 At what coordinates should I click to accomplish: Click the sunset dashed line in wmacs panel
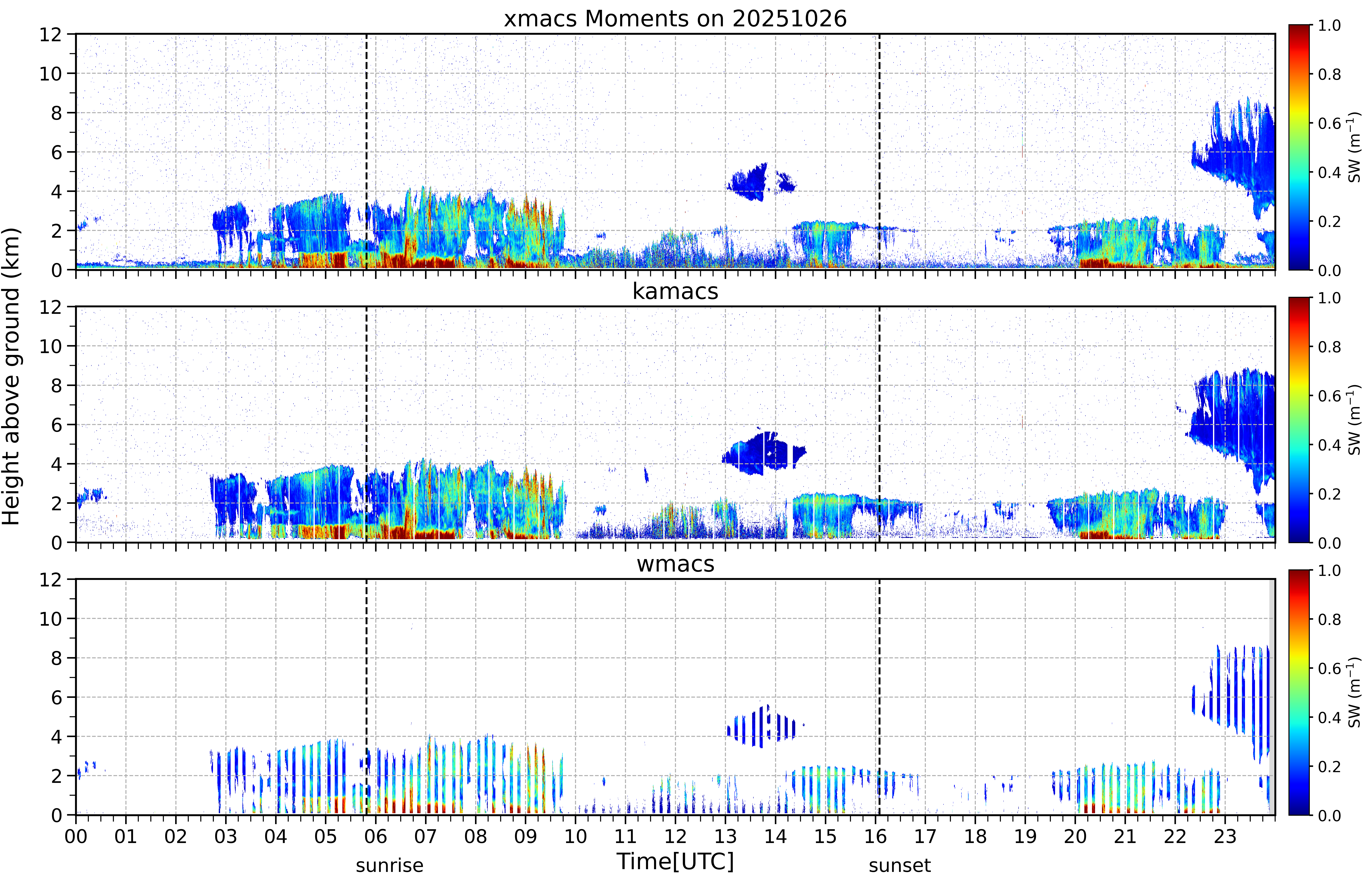click(x=879, y=697)
